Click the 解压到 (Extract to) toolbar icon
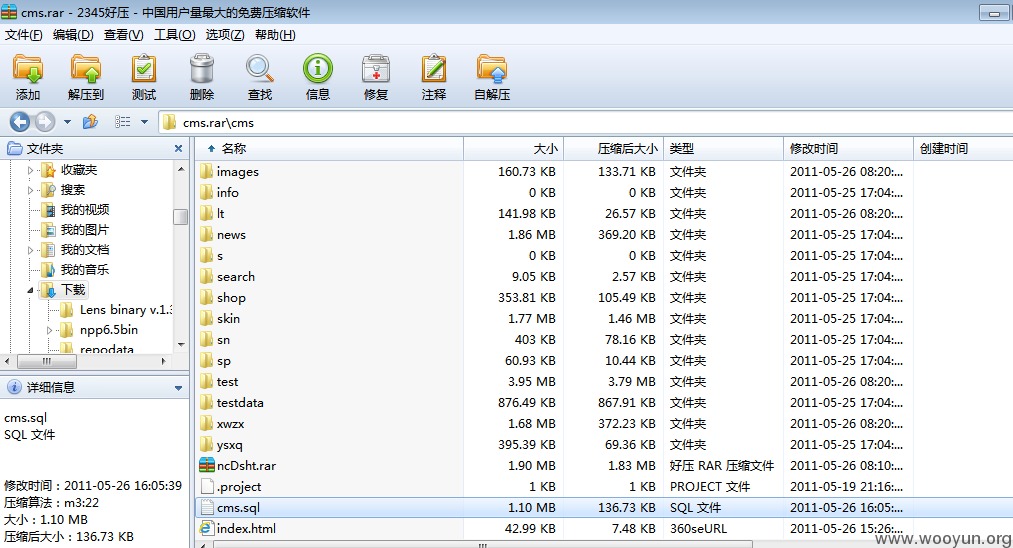The height and width of the screenshot is (548, 1013). (86, 69)
